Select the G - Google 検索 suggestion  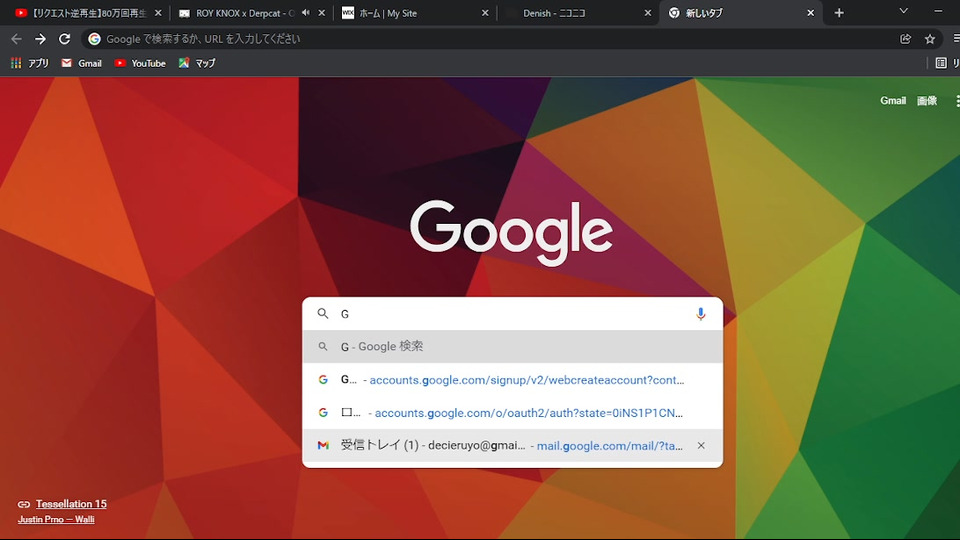point(512,347)
